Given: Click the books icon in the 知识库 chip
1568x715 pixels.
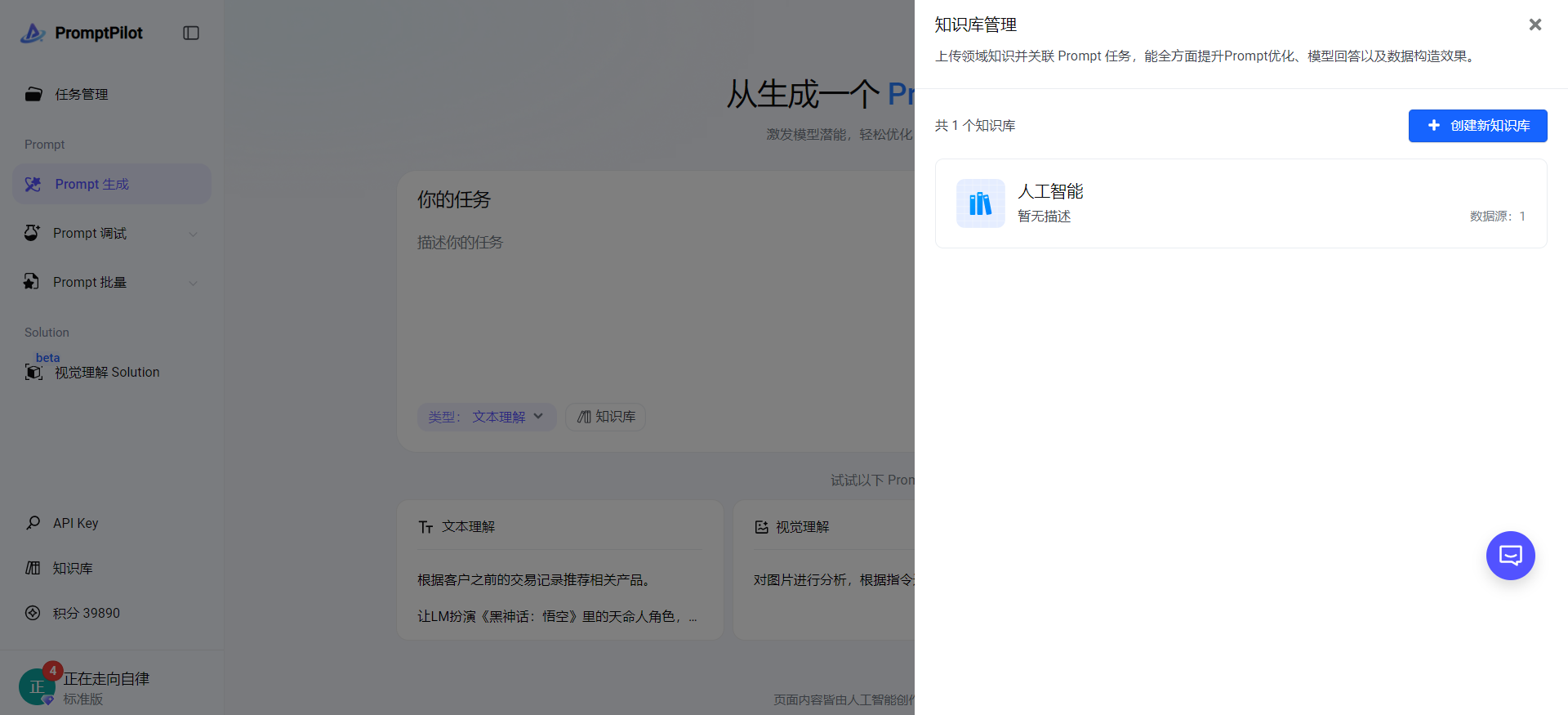Looking at the screenshot, I should 584,417.
